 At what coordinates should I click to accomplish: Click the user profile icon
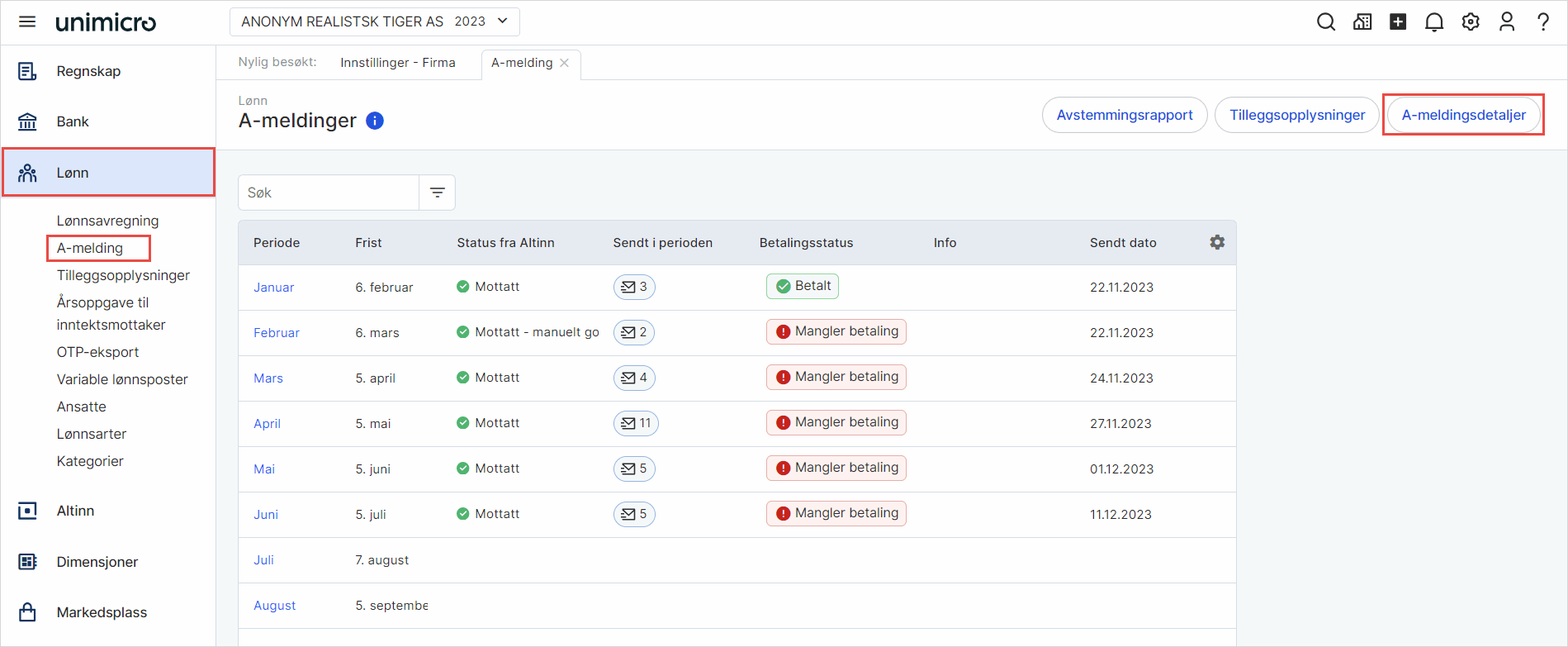click(1507, 22)
